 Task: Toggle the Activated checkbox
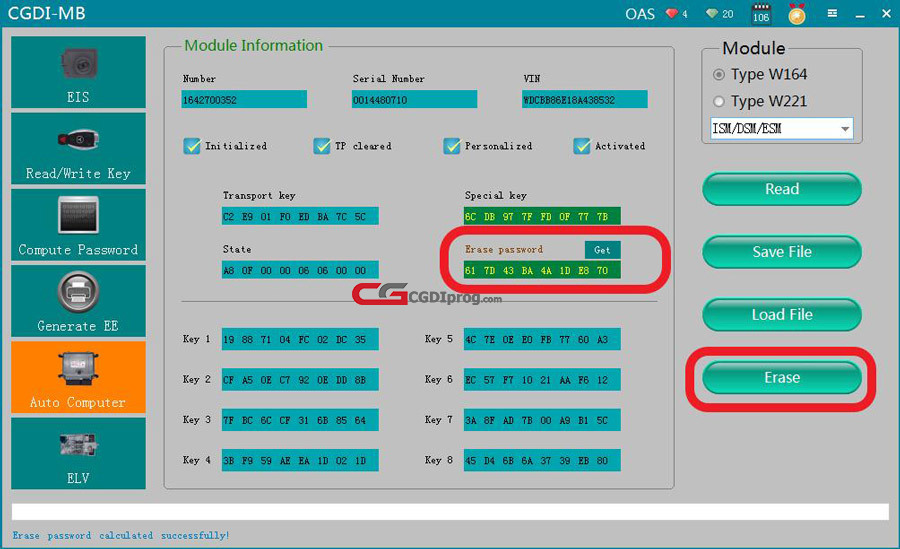click(x=581, y=146)
